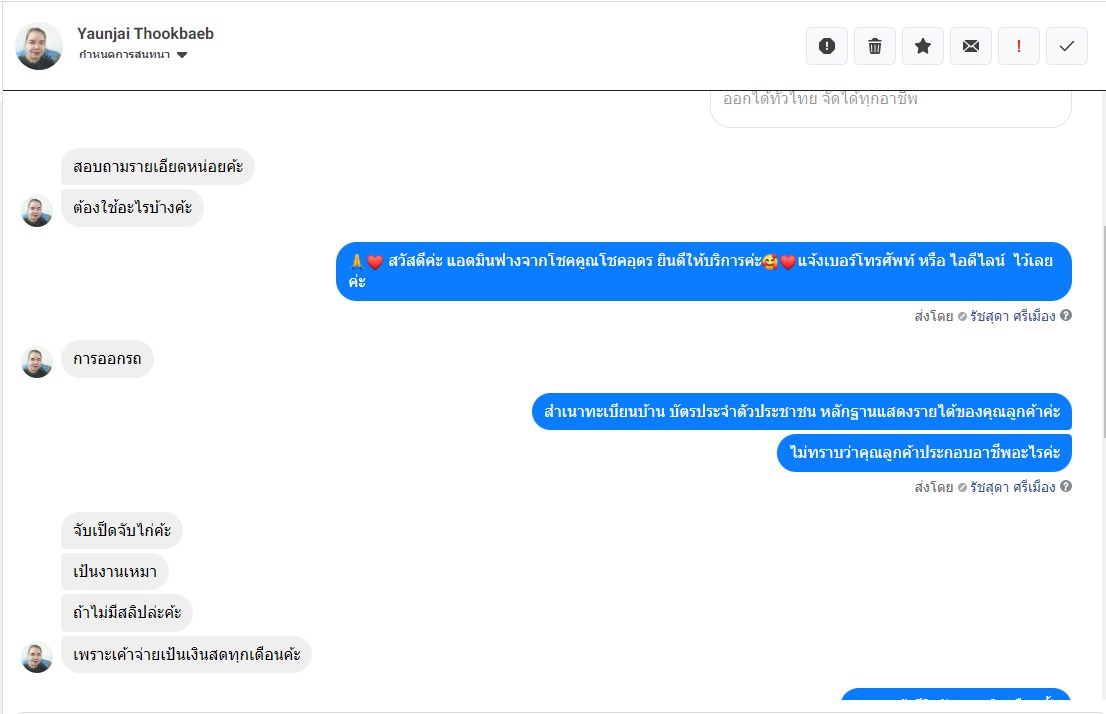Screen dimensions: 1106x714
Task: Select the 'สอบถามรายเอียดหน่อยคะ' message bubble
Action: (158, 167)
